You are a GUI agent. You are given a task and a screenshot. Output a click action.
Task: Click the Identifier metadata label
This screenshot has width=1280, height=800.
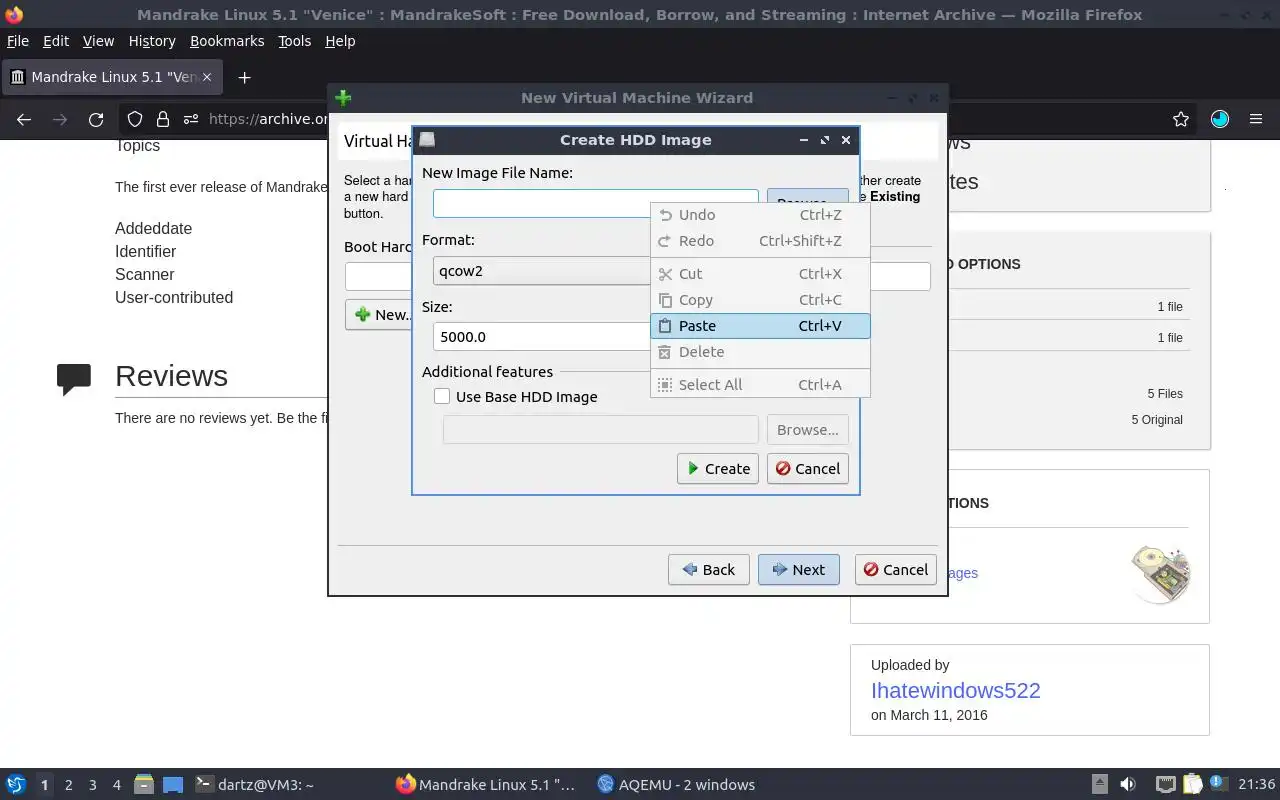click(x=145, y=252)
